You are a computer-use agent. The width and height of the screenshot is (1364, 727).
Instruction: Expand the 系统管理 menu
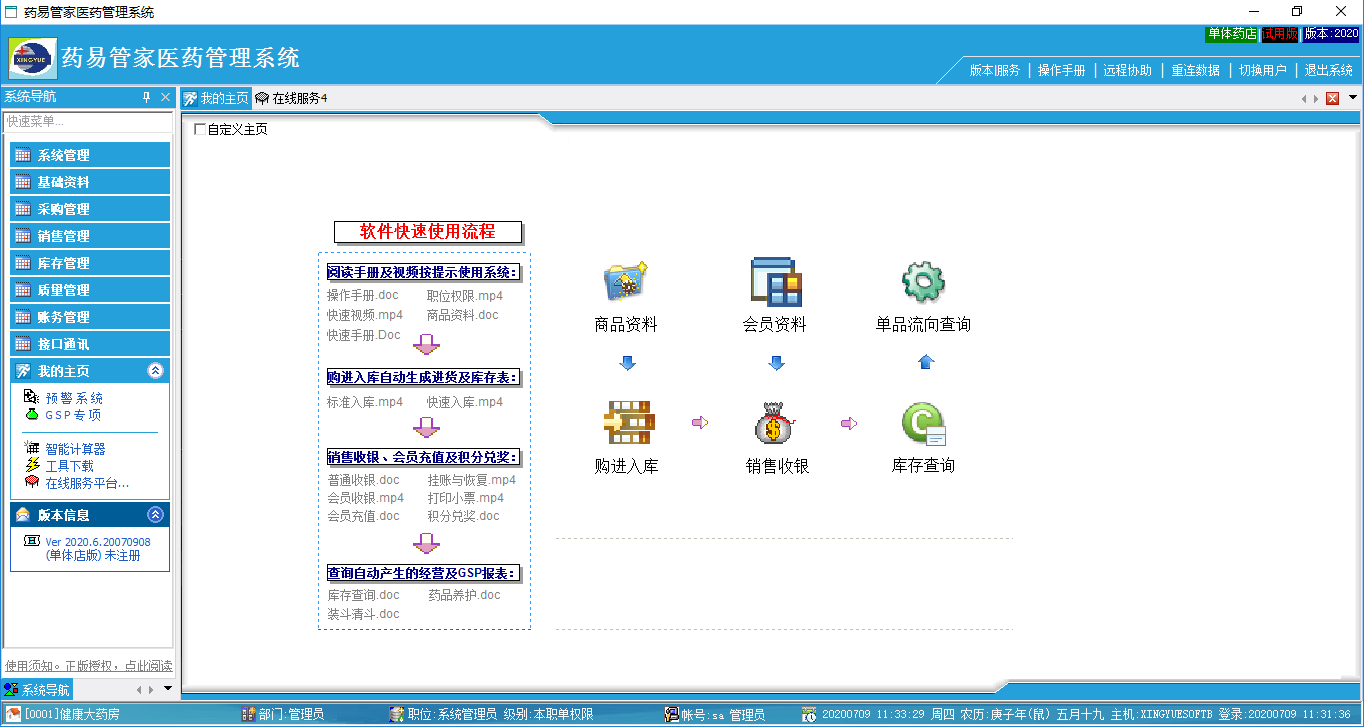[90, 155]
